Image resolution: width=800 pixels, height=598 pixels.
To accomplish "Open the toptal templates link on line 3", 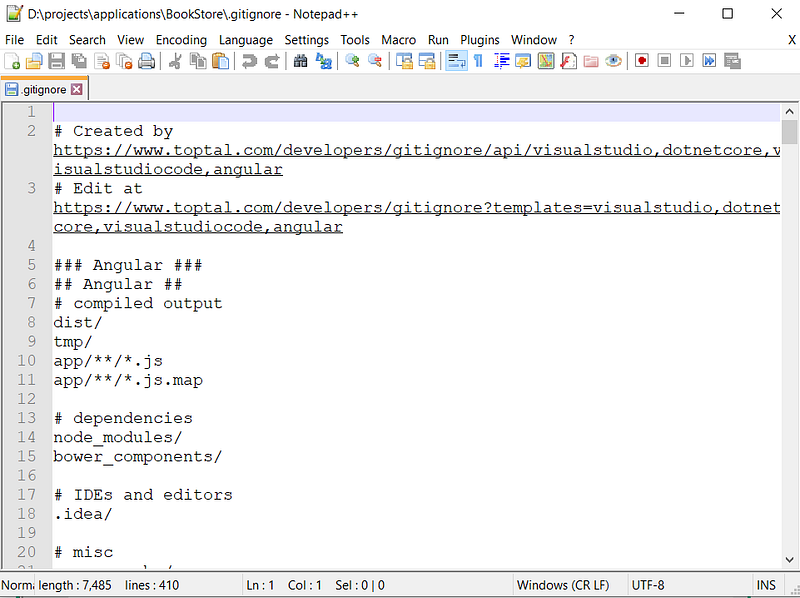I will pyautogui.click(x=417, y=217).
